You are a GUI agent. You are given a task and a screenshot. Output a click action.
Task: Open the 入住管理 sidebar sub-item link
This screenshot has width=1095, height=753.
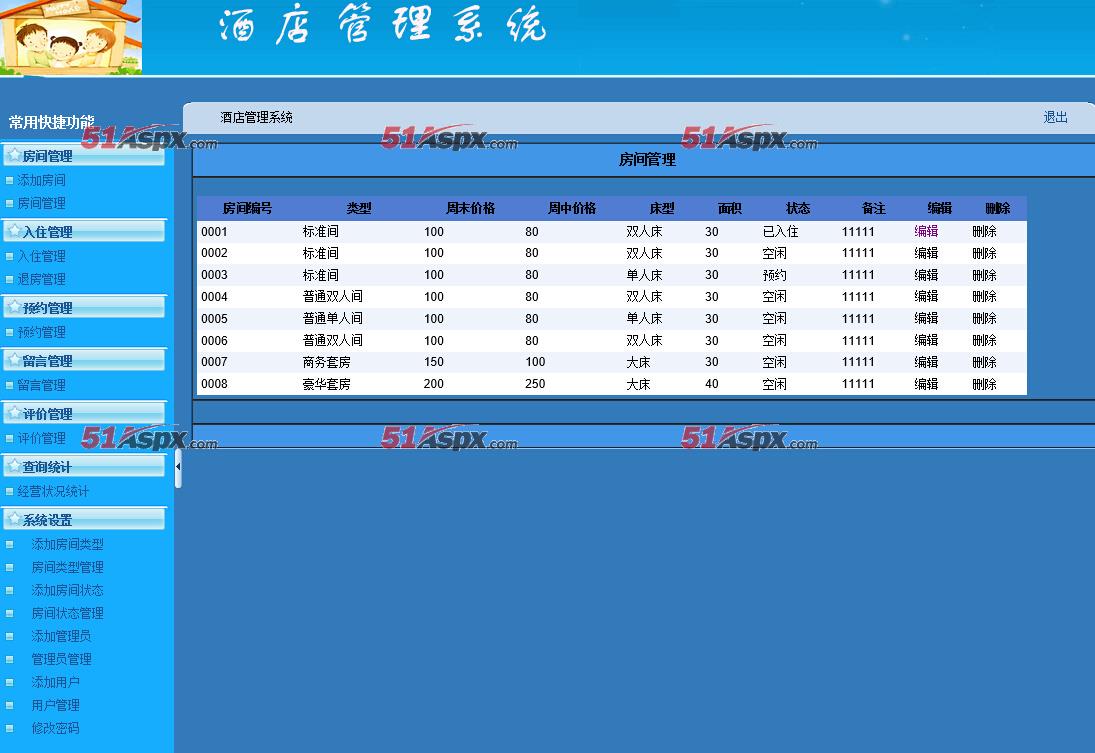pyautogui.click(x=41, y=256)
